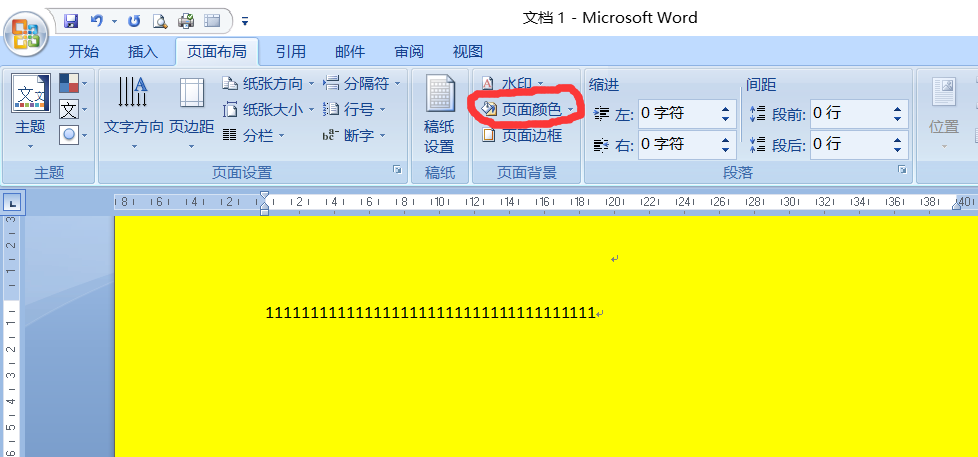
Task: Click the Redo icon
Action: click(133, 21)
